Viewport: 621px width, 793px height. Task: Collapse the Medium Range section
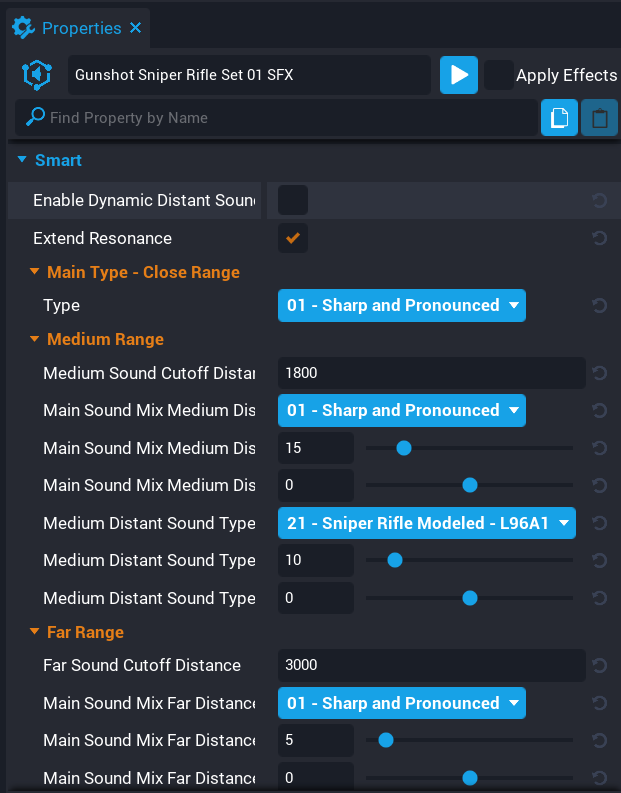(x=35, y=340)
